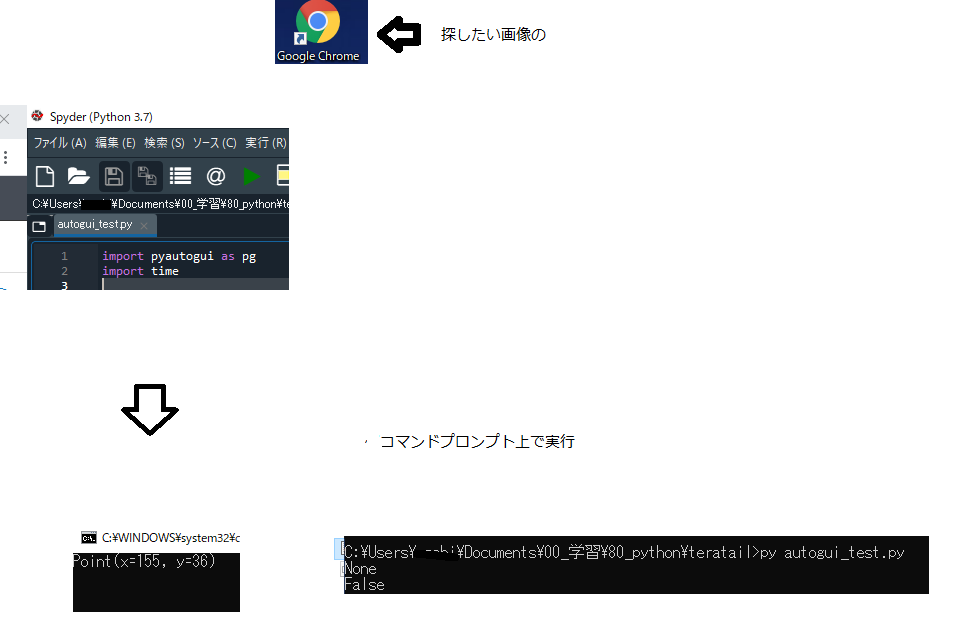Click line 1 'import pyautogui as pg'
This screenshot has width=958, height=643.
[179, 256]
